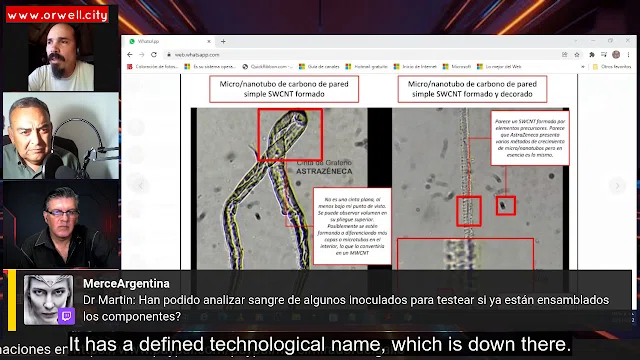Open the 'Es su sistema opera...' bookmark
The image size is (640, 360).
[x=211, y=67]
